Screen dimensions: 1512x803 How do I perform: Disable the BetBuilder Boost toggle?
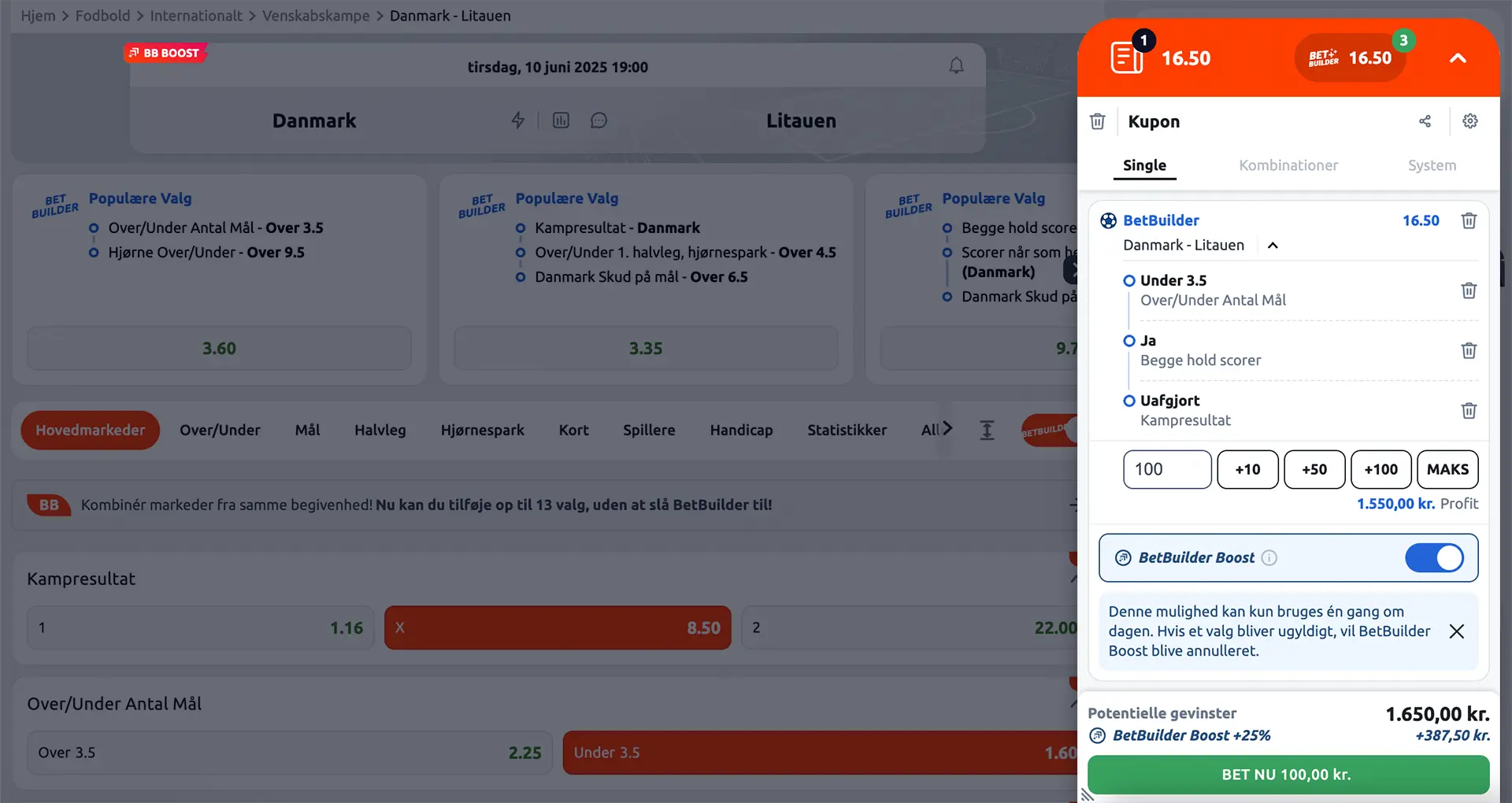(1434, 557)
